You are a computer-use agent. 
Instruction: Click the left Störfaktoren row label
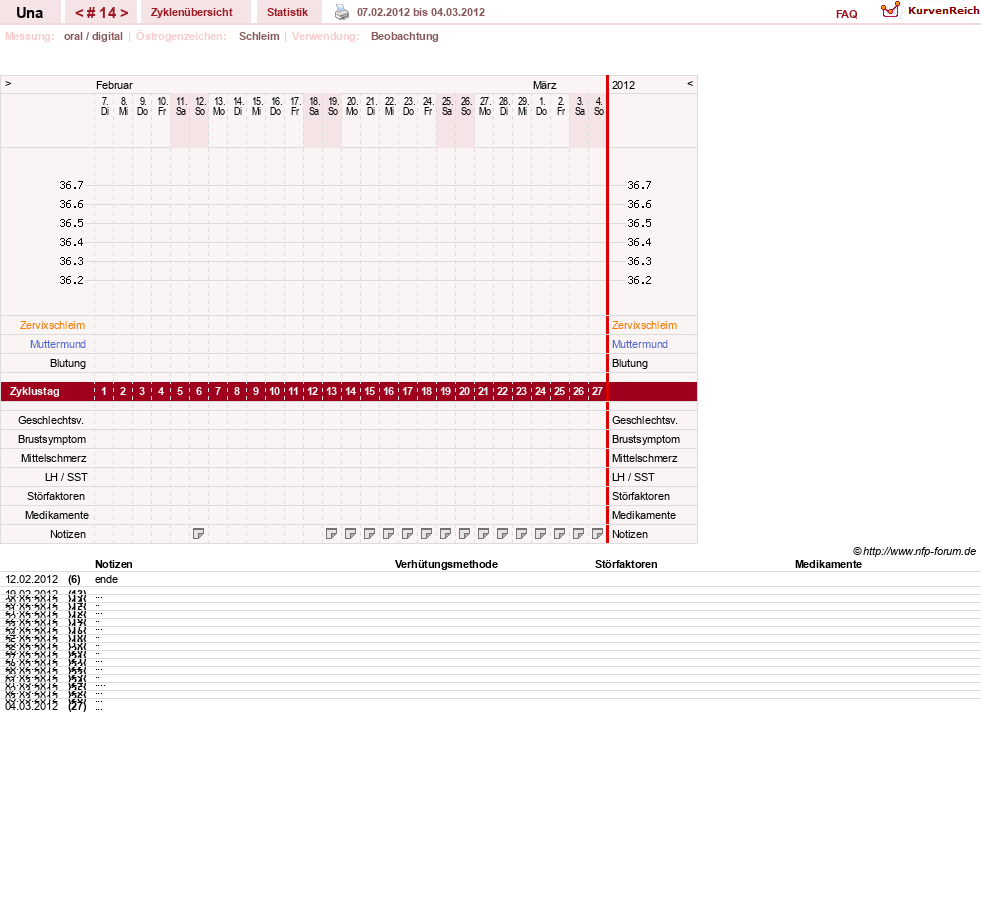tap(56, 496)
